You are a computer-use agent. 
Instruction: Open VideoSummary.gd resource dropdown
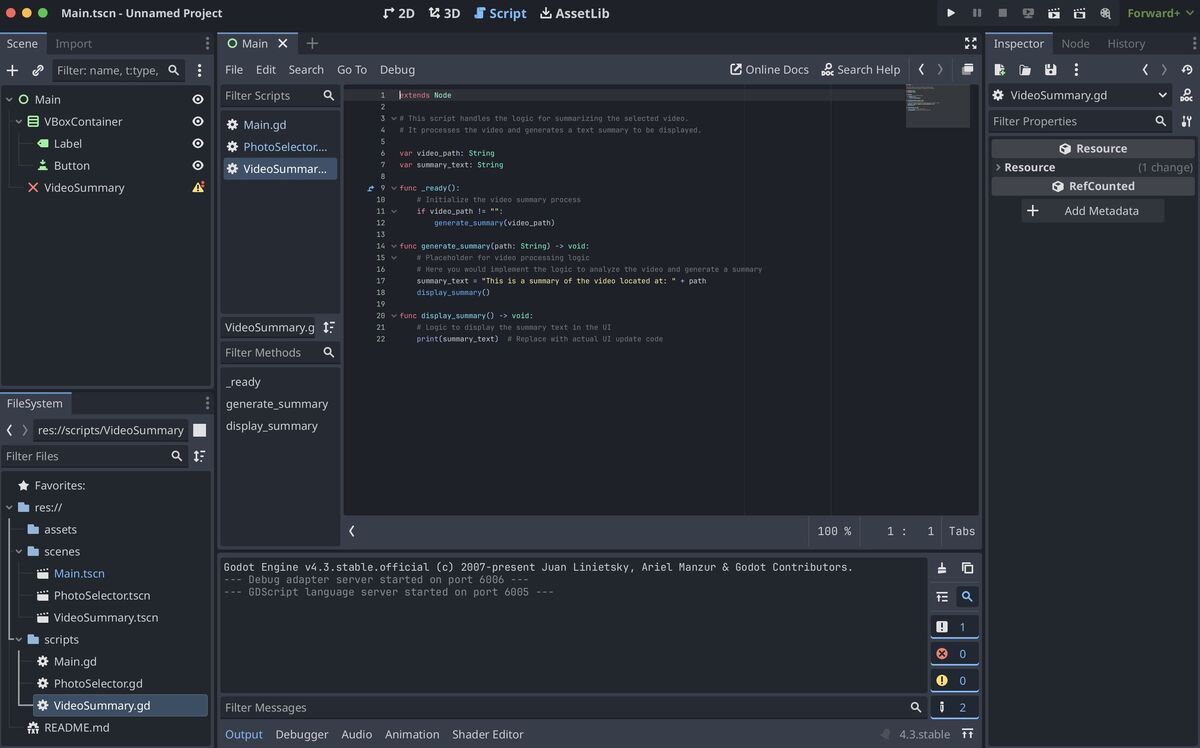coord(1081,95)
